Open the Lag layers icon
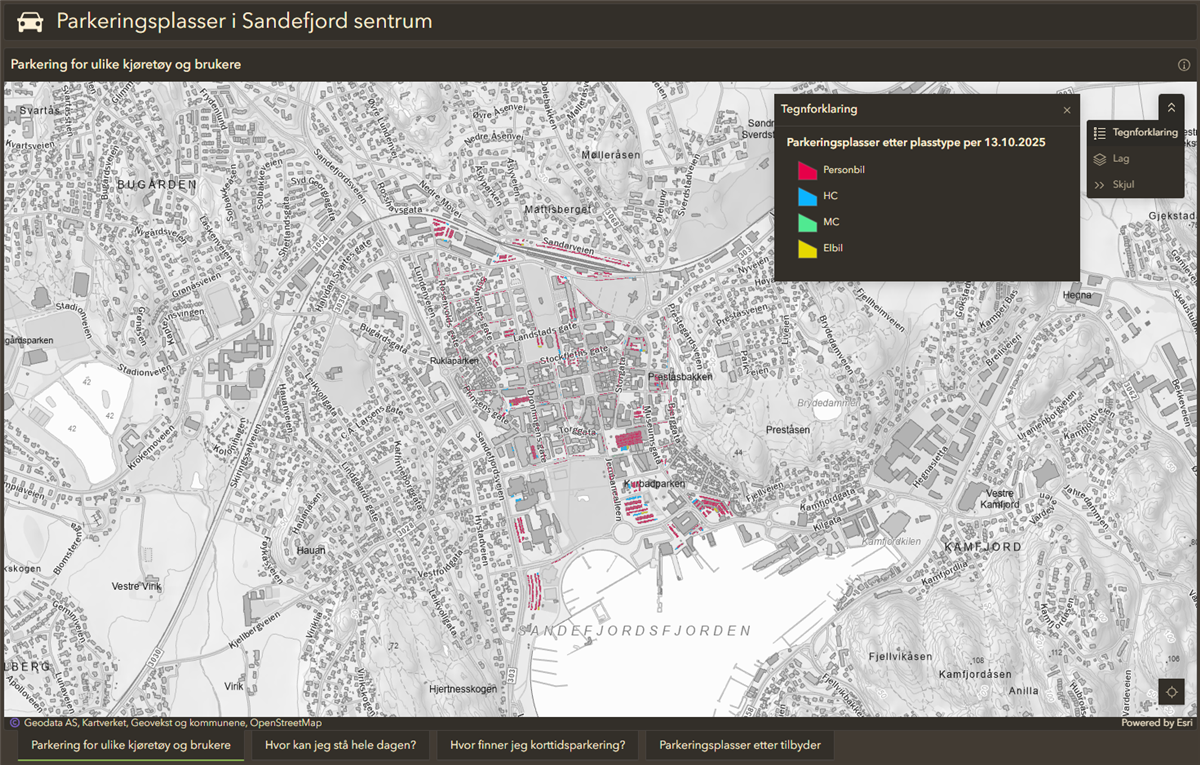This screenshot has width=1200, height=765. (1100, 159)
